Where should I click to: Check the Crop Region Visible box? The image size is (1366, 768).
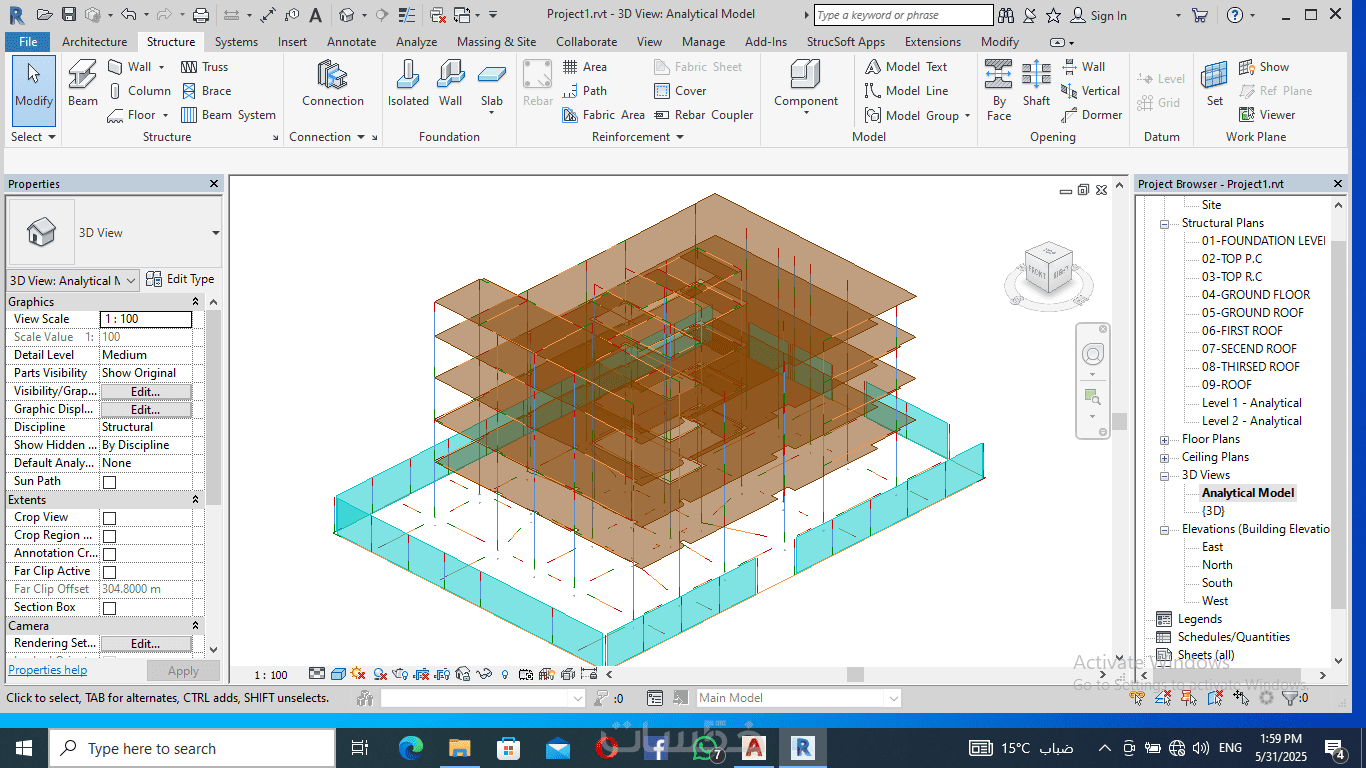(x=110, y=536)
